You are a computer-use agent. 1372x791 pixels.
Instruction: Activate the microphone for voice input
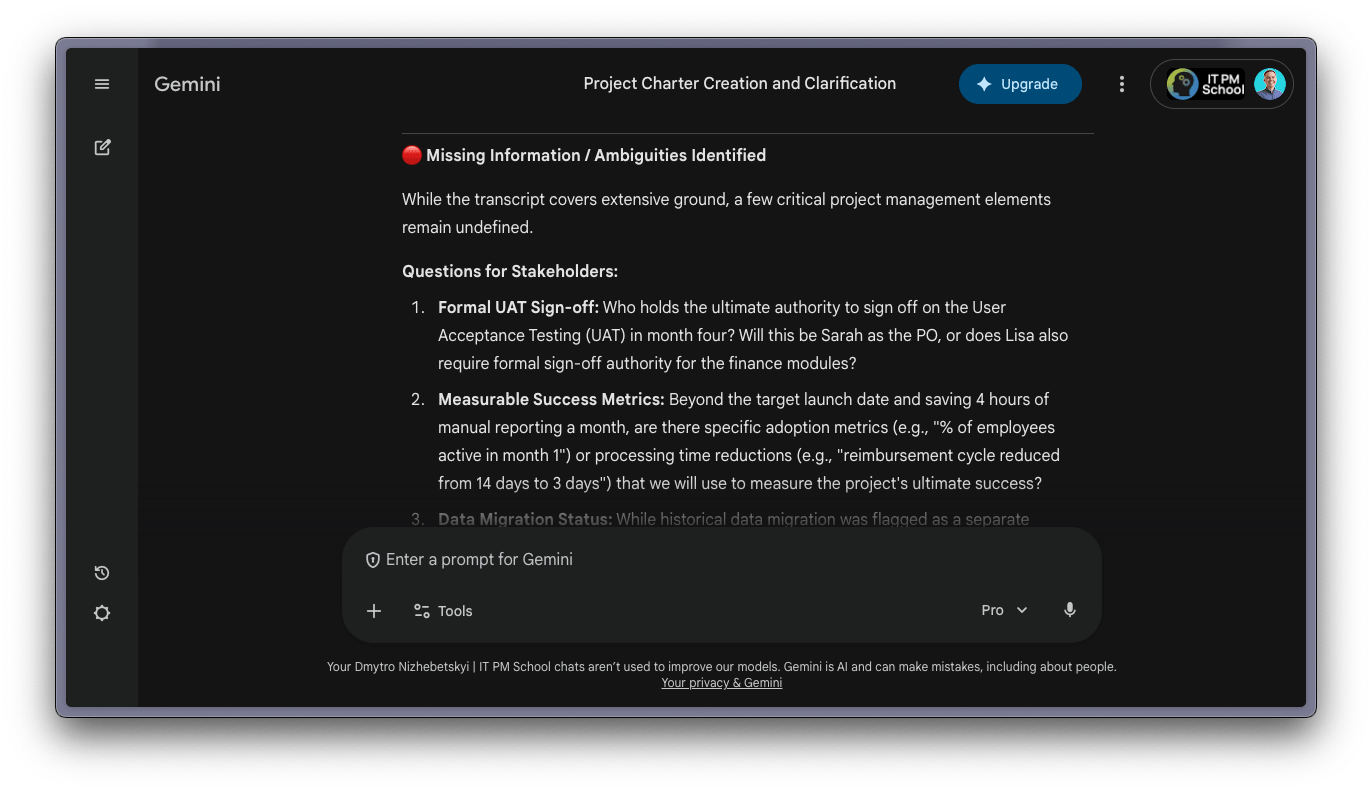click(x=1070, y=610)
